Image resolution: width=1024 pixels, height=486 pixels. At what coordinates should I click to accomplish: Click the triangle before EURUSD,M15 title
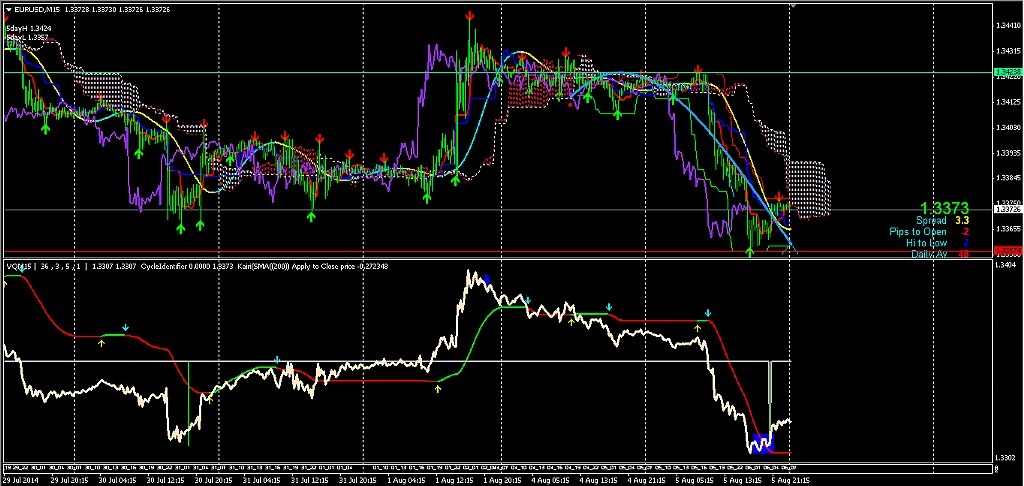(8, 8)
